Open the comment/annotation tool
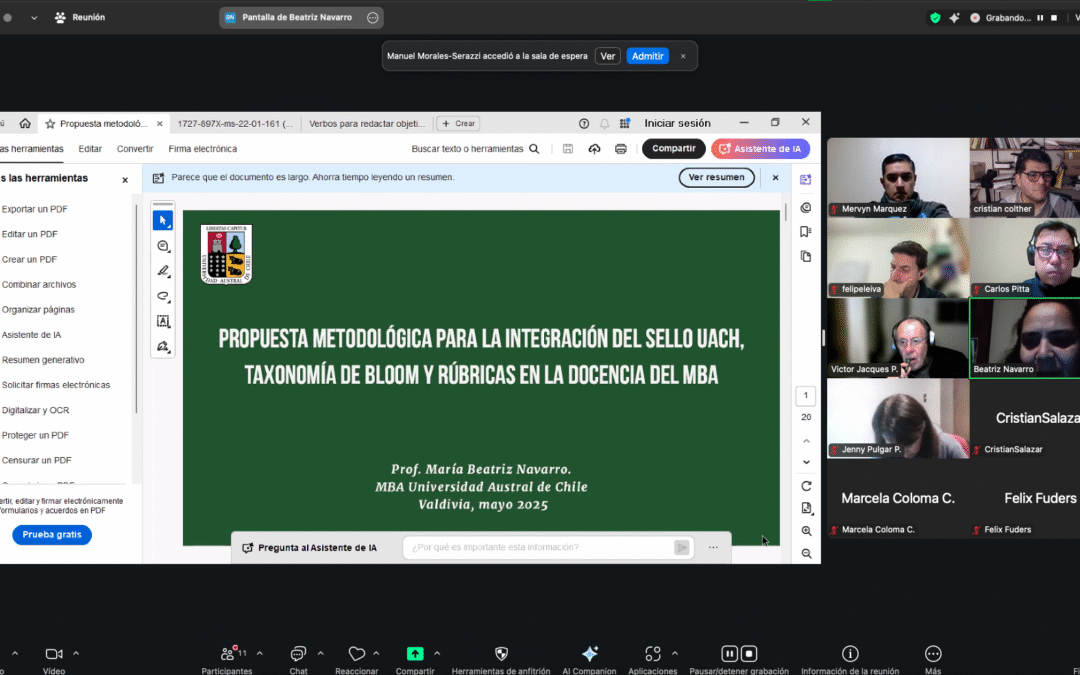This screenshot has height=675, width=1080. point(163,246)
